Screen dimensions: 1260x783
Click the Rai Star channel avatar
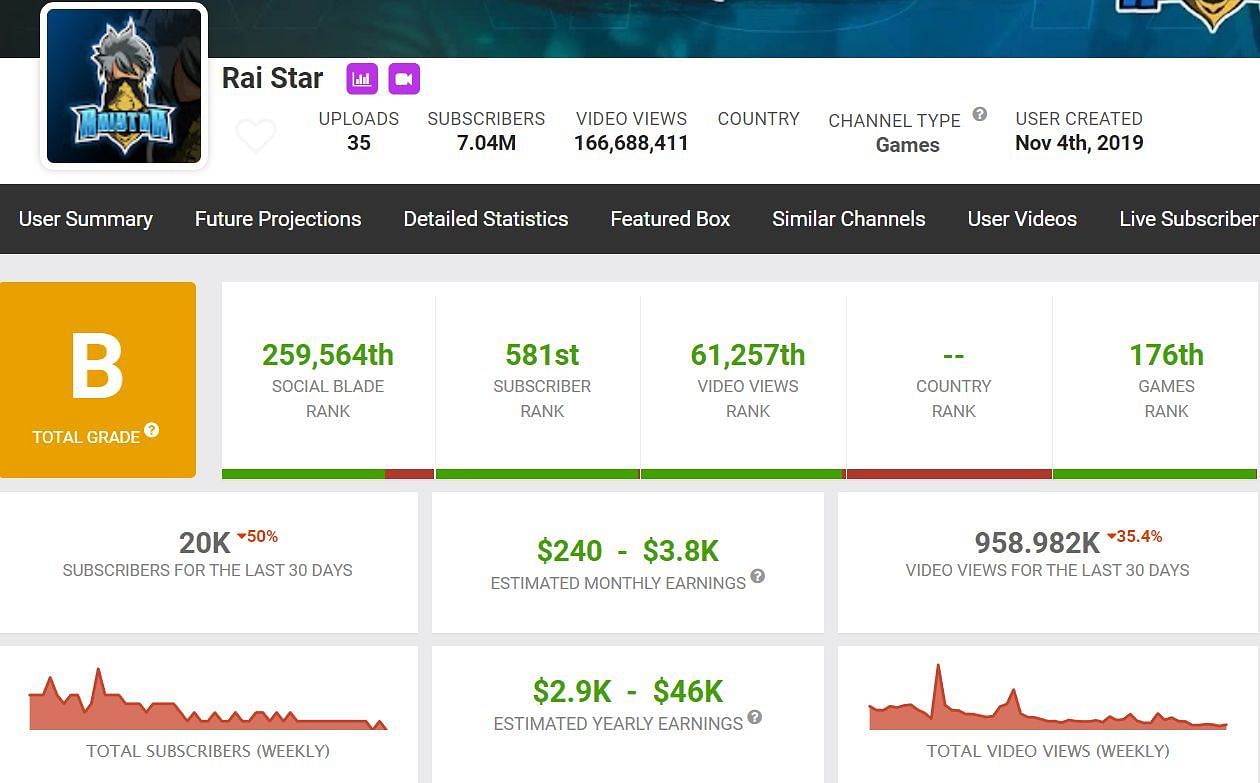124,86
